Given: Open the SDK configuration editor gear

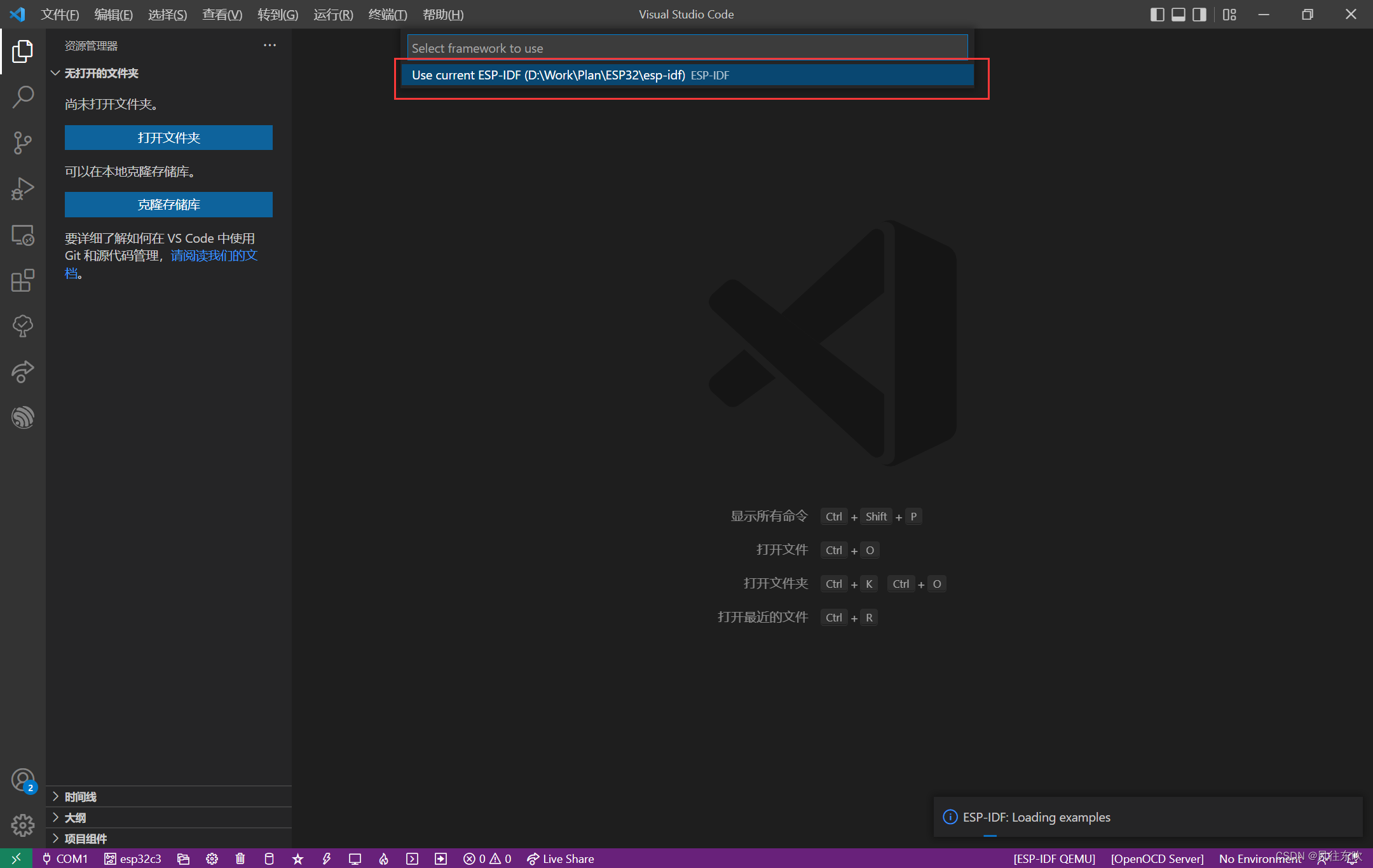Looking at the screenshot, I should tap(212, 858).
